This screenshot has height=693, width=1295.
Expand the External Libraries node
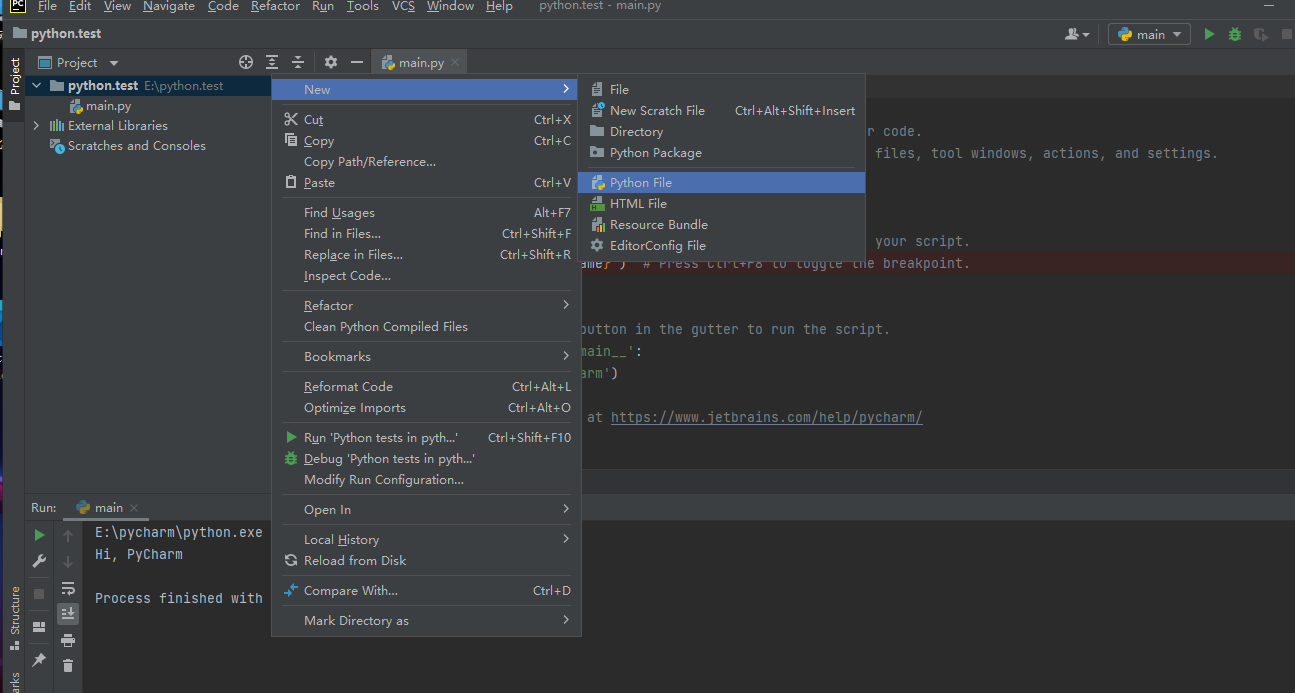[37, 125]
